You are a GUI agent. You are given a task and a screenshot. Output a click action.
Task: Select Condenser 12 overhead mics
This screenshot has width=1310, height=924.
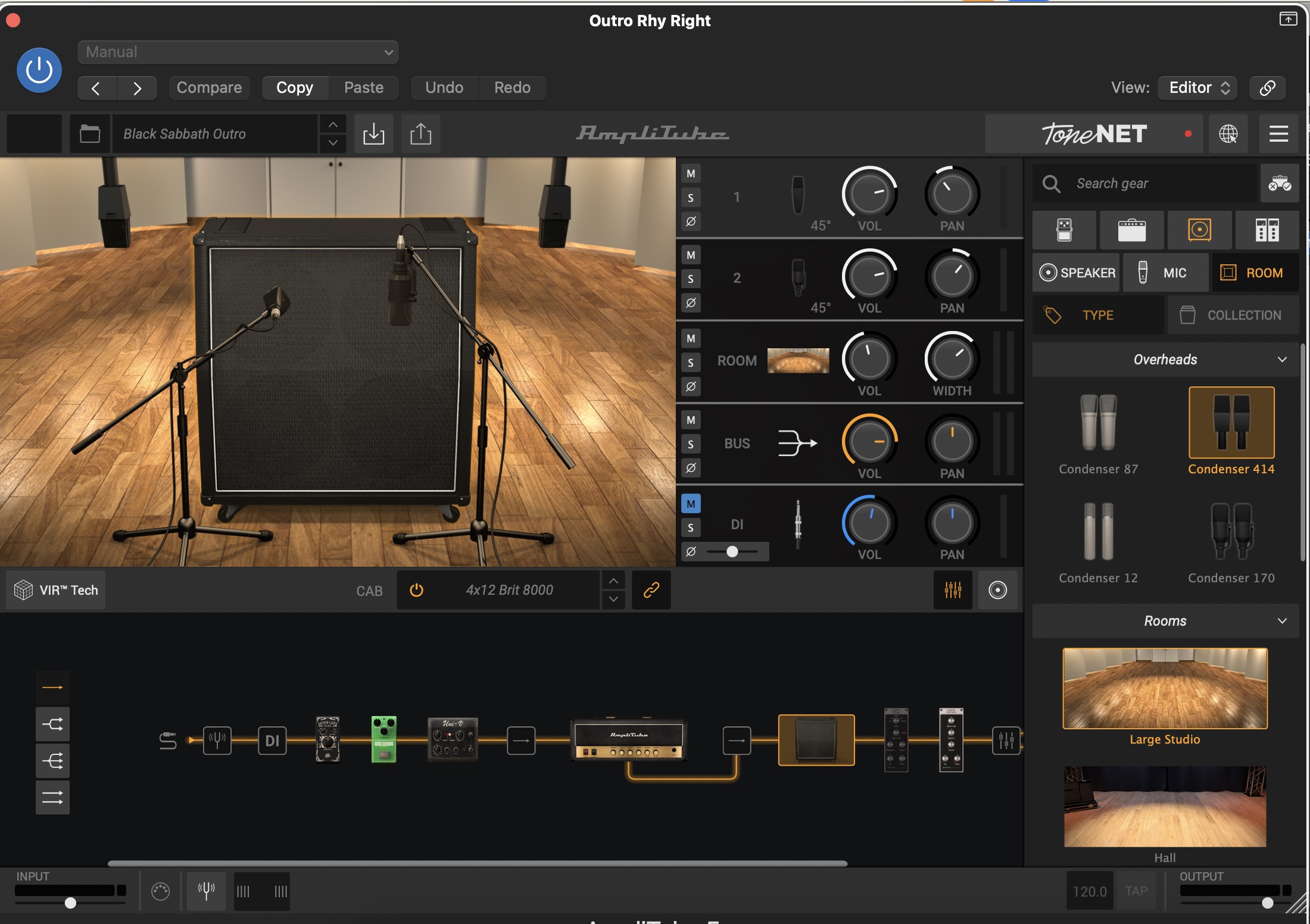[x=1099, y=541]
